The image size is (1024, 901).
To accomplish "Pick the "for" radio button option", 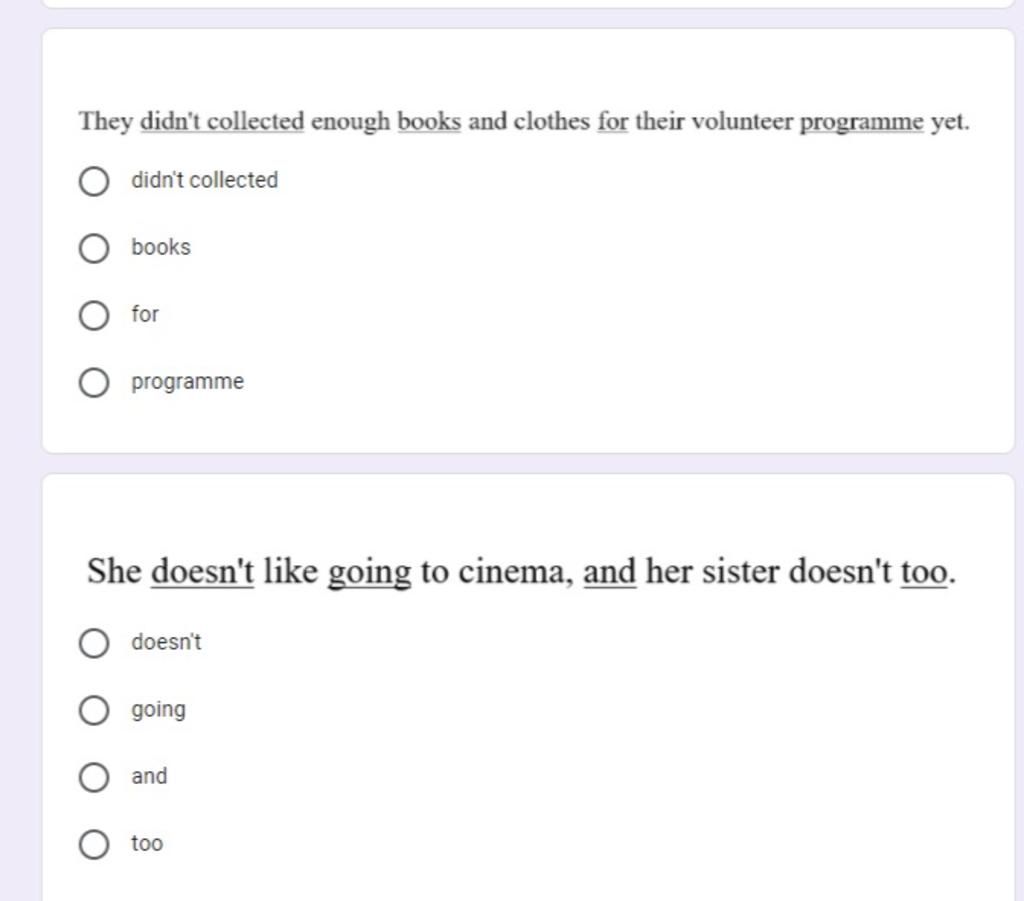I will pos(94,315).
